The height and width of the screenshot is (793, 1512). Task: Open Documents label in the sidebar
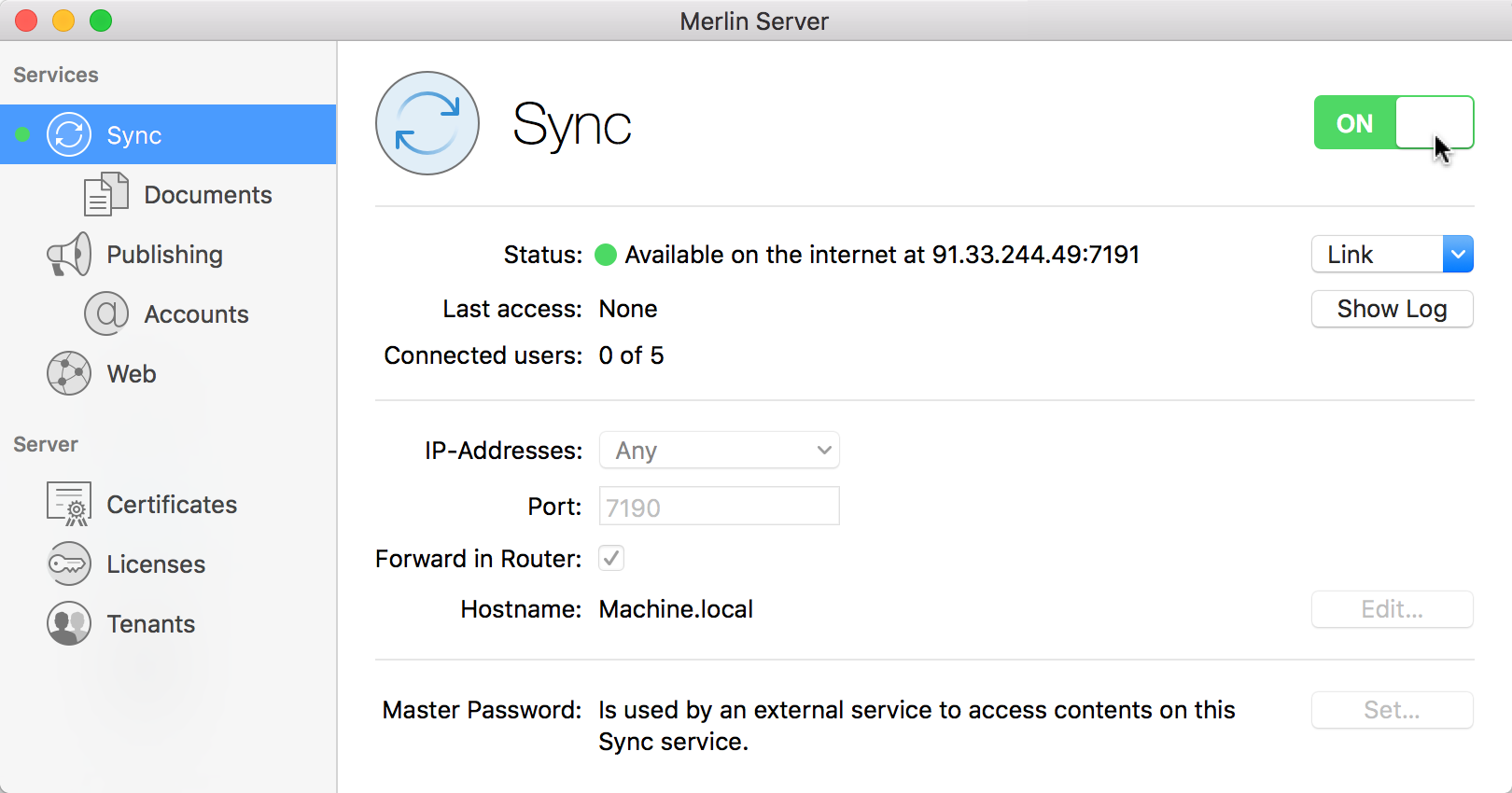[208, 195]
